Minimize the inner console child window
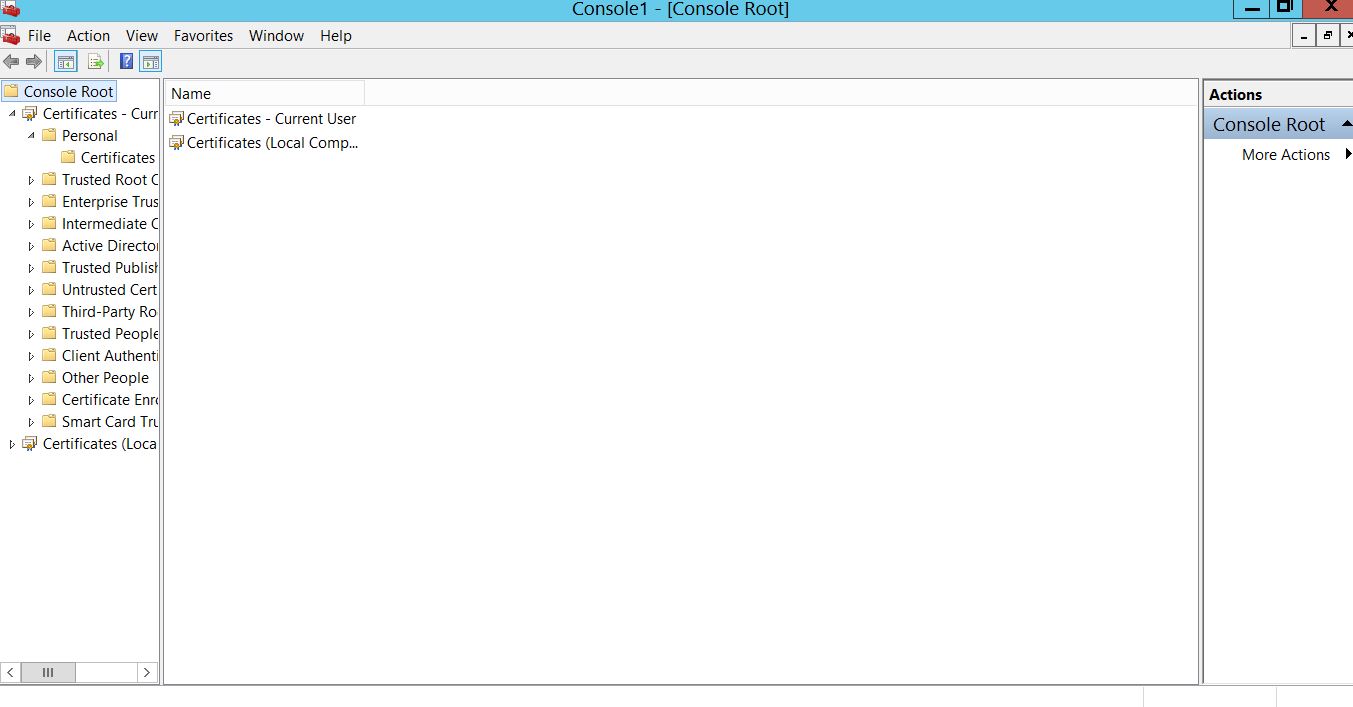This screenshot has width=1353, height=707. 1303,35
